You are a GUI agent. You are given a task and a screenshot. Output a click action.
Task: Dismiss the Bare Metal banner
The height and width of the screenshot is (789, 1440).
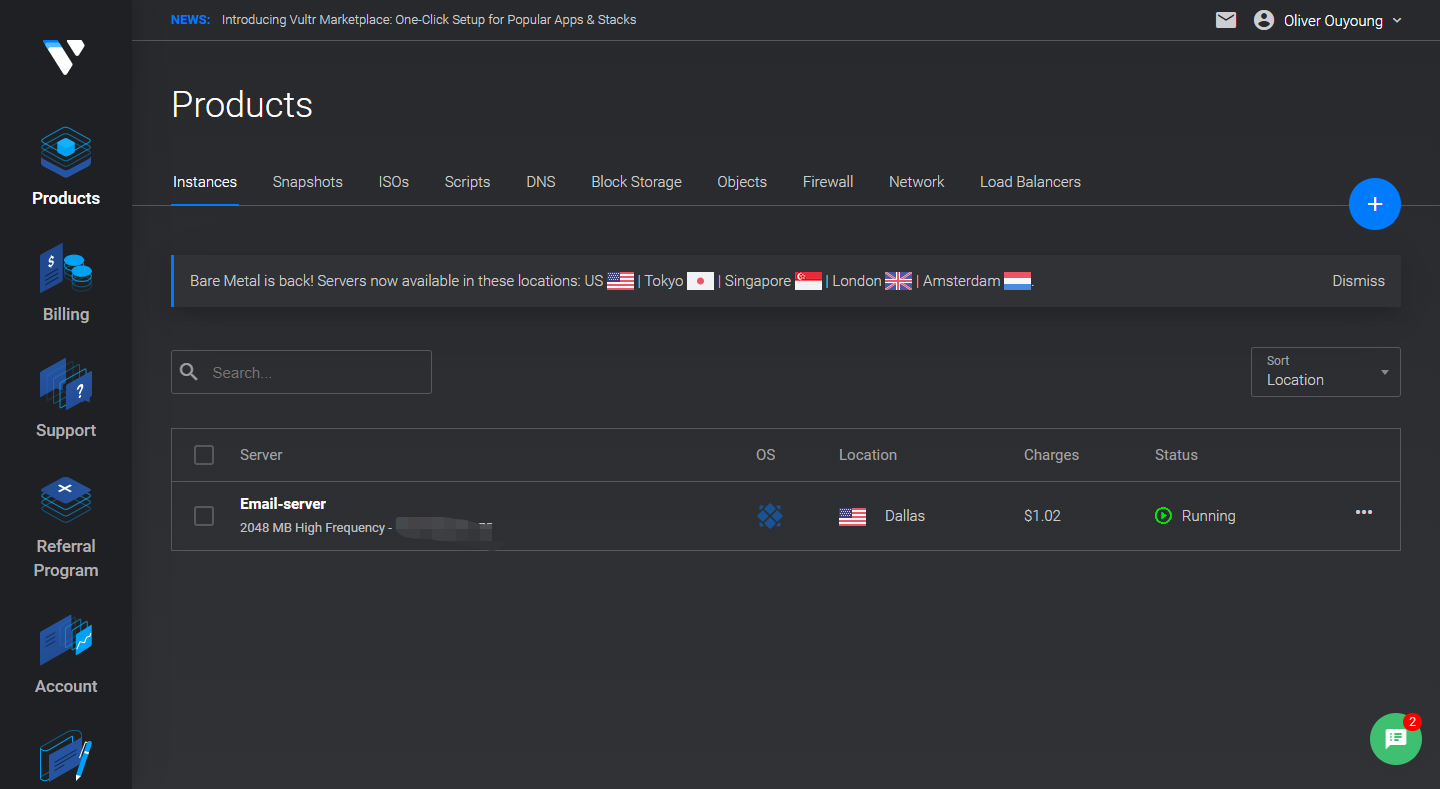tap(1358, 281)
